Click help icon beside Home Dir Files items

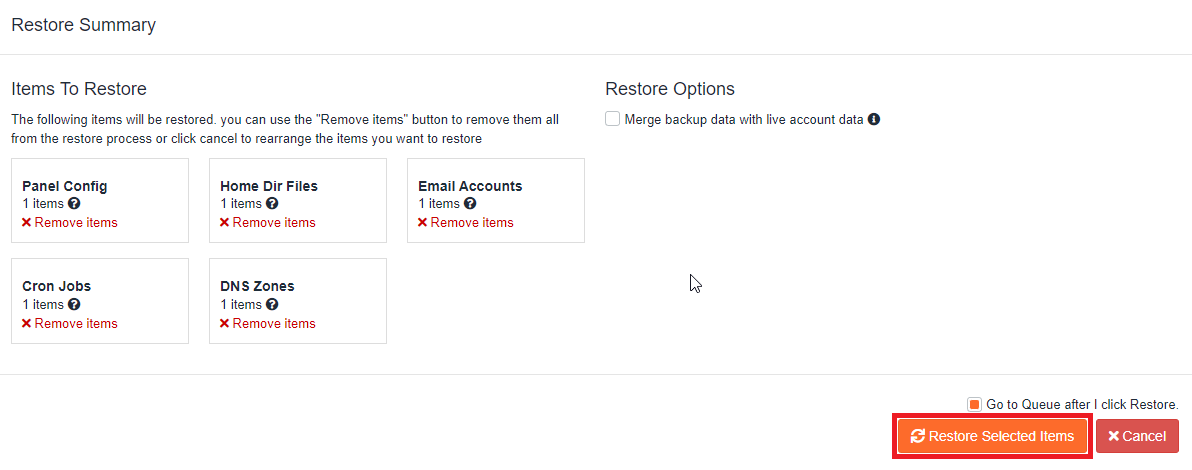click(272, 204)
